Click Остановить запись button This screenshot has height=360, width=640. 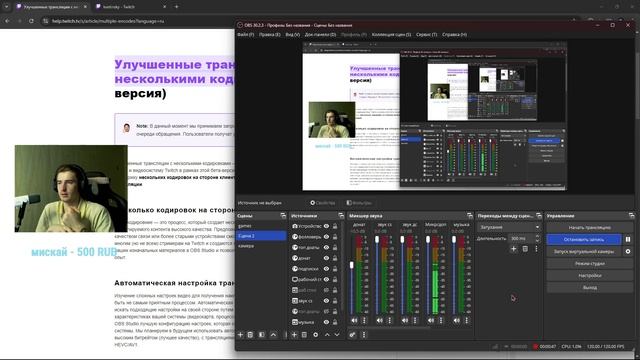584,240
